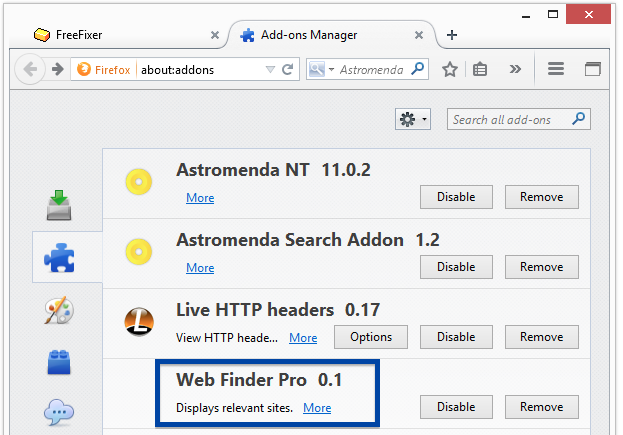Select the Add-ons Manager tab
Viewport: 623px width, 435px height.
pyautogui.click(x=332, y=35)
